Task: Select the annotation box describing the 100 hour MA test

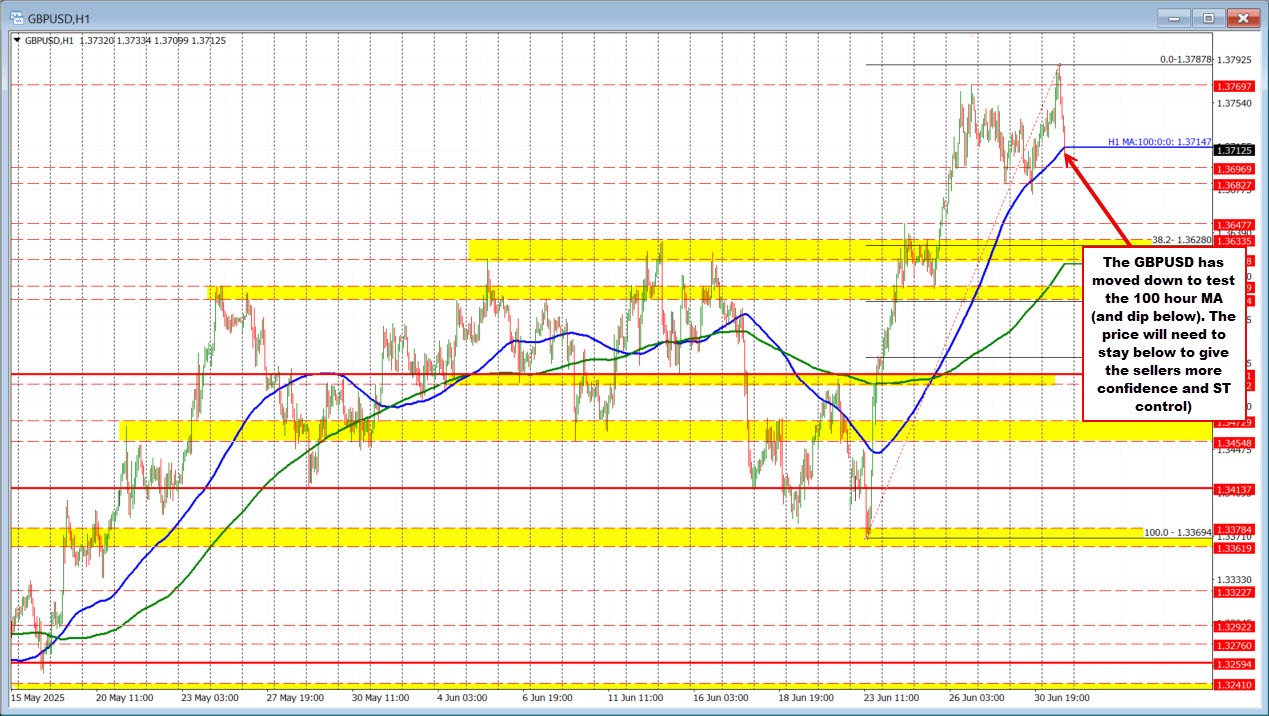Action: tap(1163, 335)
